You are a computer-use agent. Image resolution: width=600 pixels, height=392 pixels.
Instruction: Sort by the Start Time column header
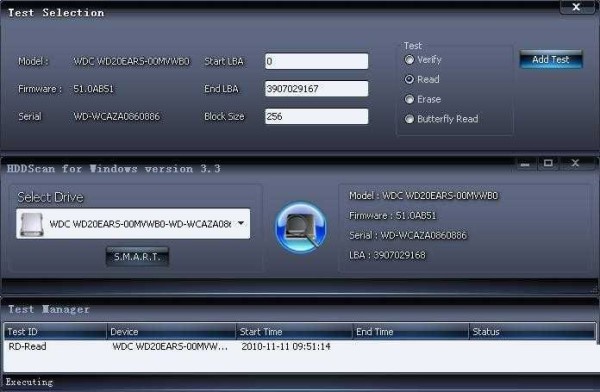tap(294, 332)
